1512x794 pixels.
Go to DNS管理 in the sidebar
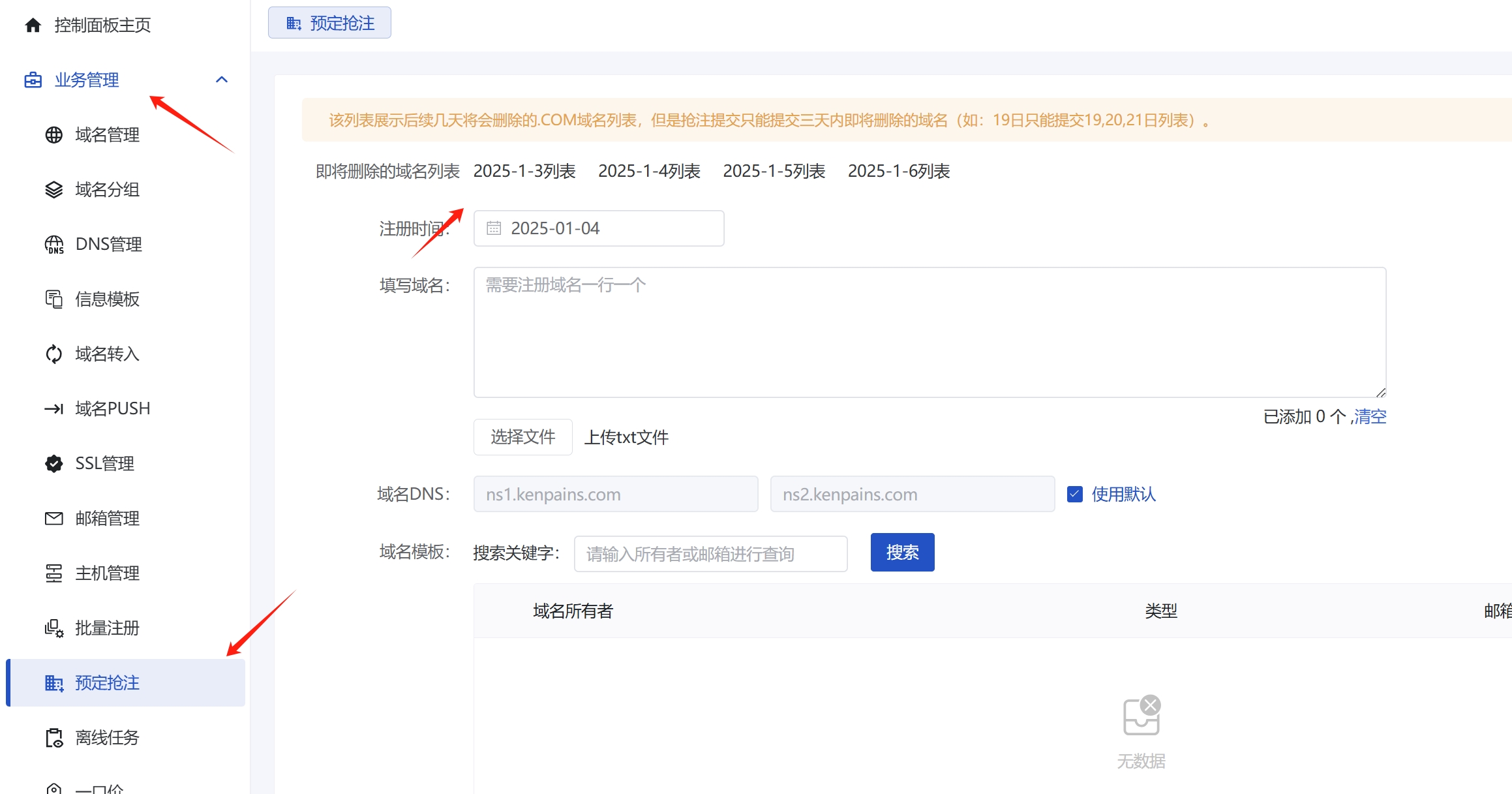coord(109,245)
